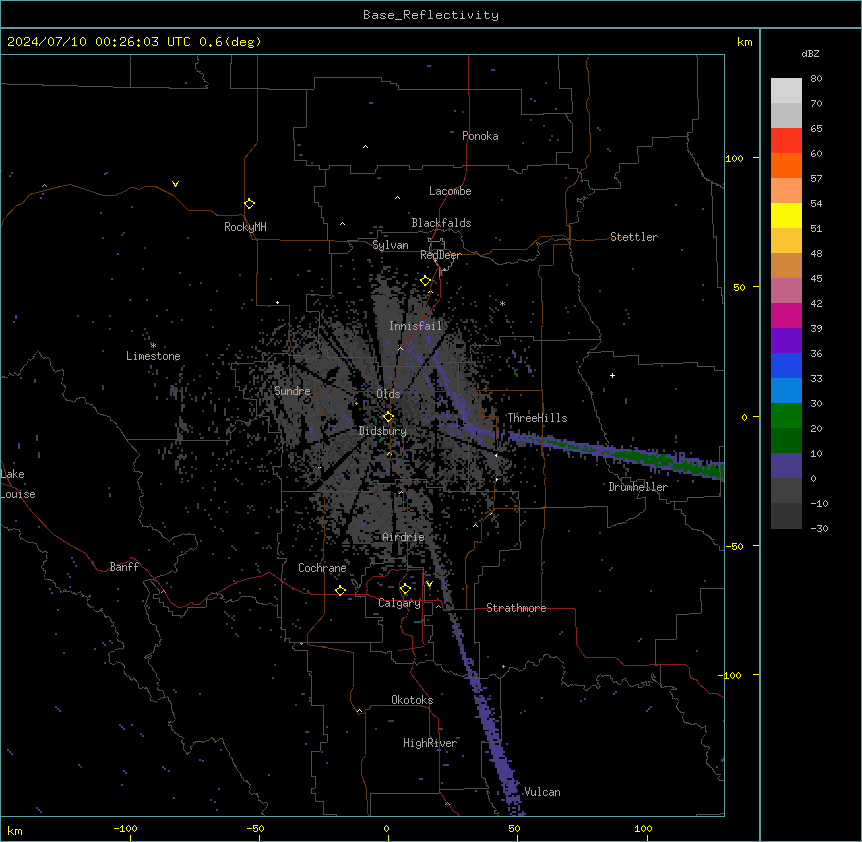Viewport: 862px width, 842px height.
Task: Click the yellow diamond marker above Calgary label
Action: [405, 589]
